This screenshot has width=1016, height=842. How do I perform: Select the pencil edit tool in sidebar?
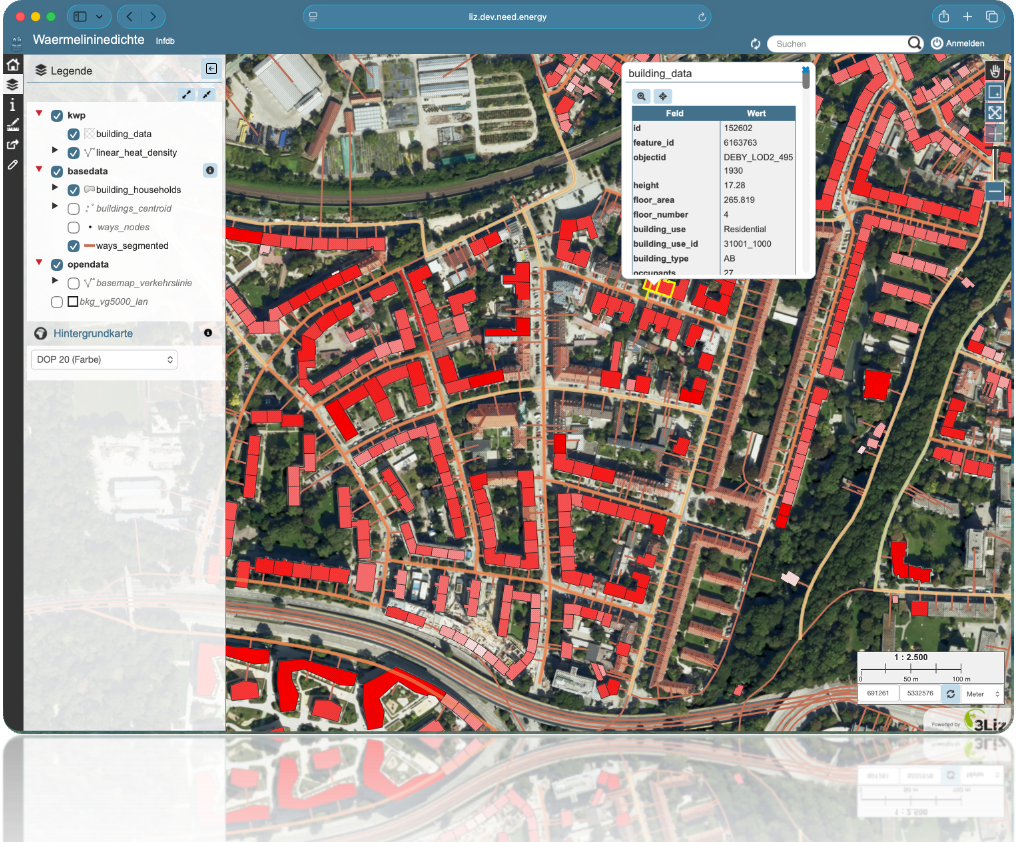13,165
